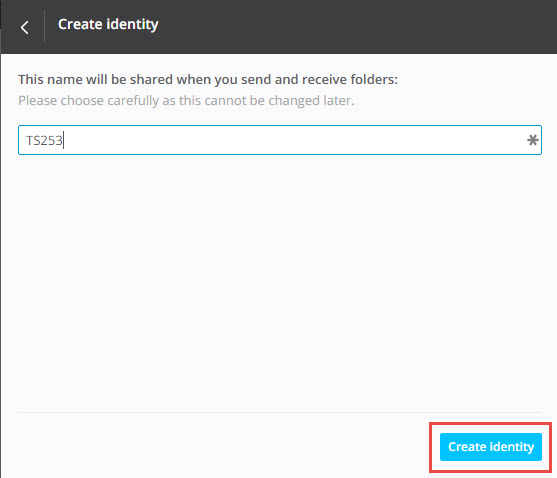
Task: Select the shared name instruction heading
Action: [x=208, y=80]
